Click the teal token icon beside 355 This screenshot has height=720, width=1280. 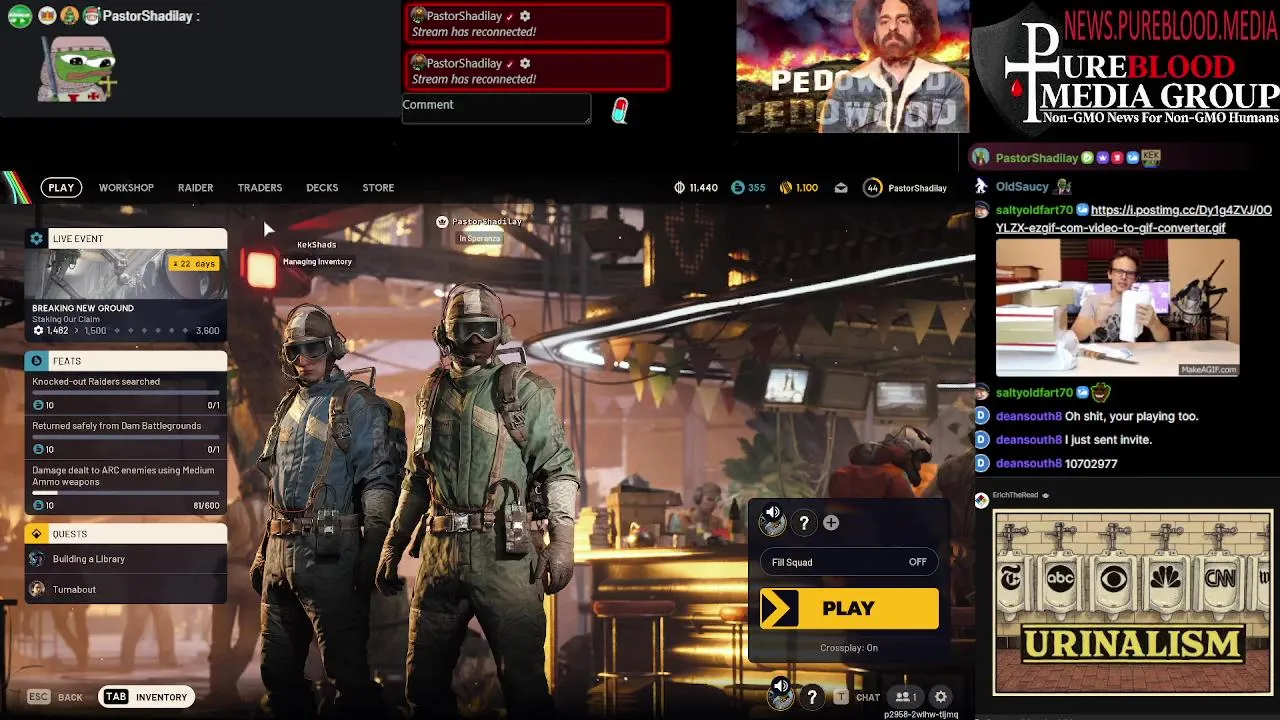[x=738, y=187]
